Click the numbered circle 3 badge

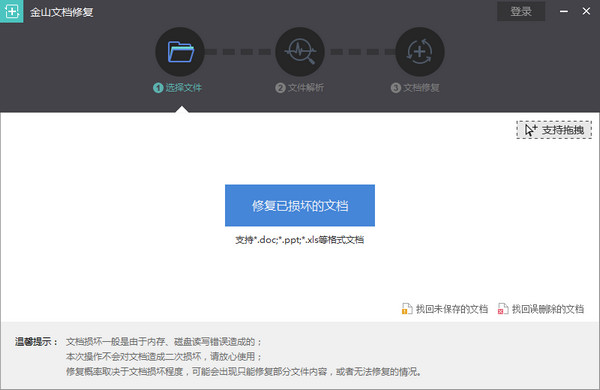pos(396,88)
